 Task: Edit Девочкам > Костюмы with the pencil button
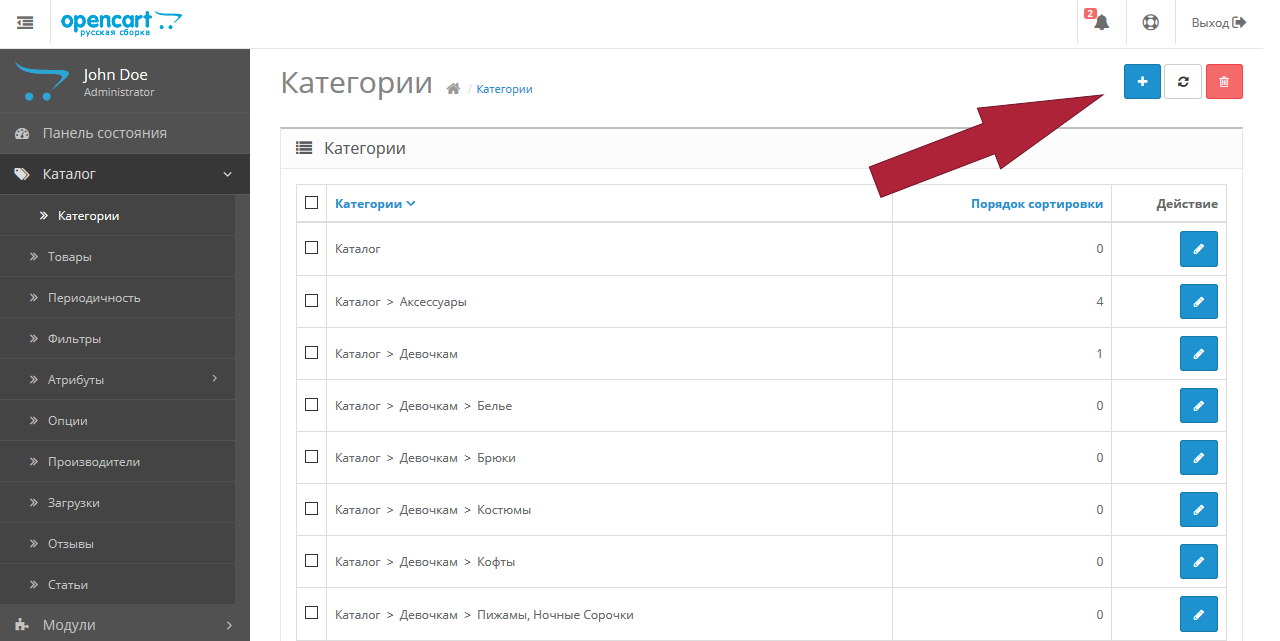pyautogui.click(x=1198, y=509)
